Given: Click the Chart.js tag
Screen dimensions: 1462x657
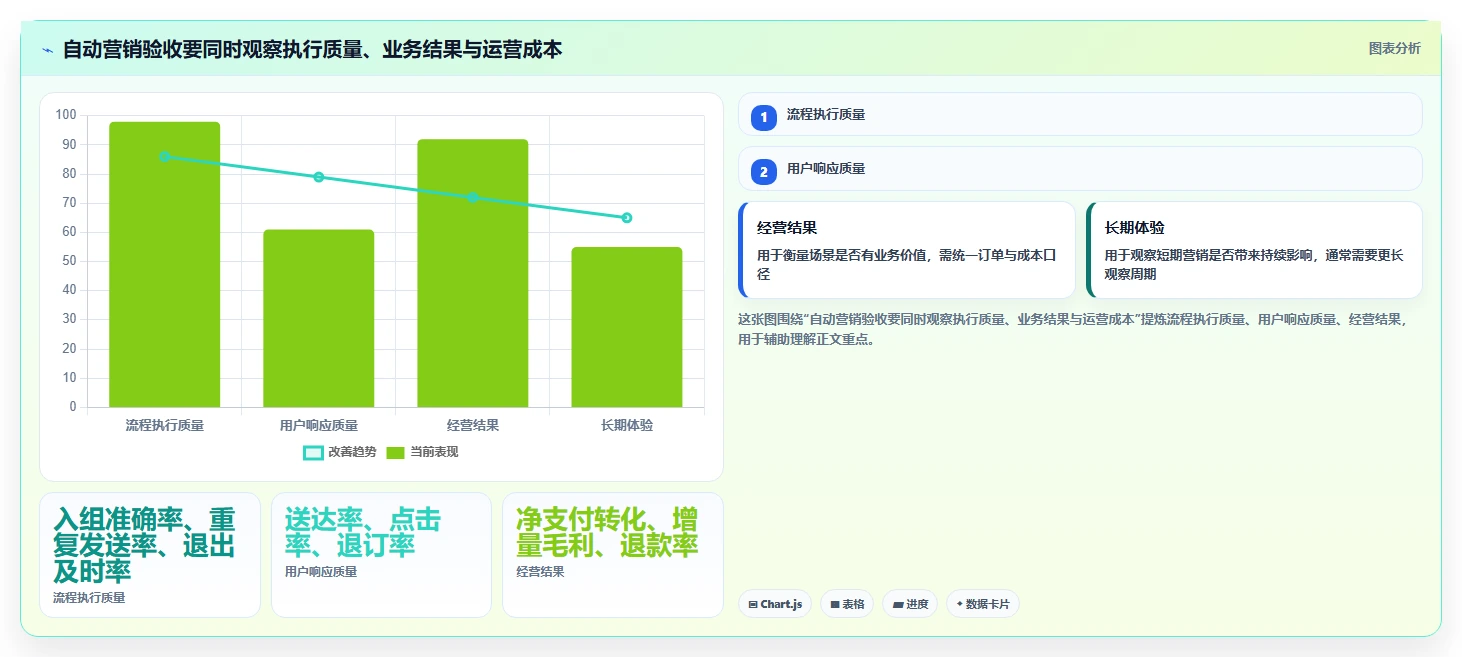Looking at the screenshot, I should click(x=775, y=604).
